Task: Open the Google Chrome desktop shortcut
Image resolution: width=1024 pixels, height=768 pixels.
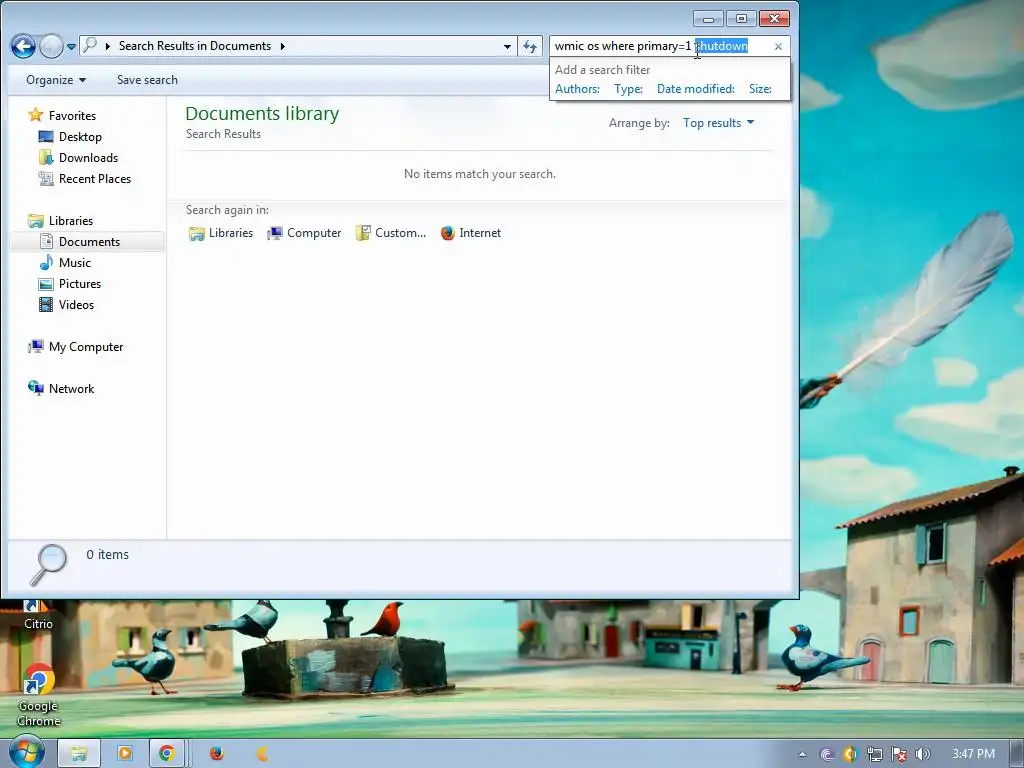Action: coord(39,696)
